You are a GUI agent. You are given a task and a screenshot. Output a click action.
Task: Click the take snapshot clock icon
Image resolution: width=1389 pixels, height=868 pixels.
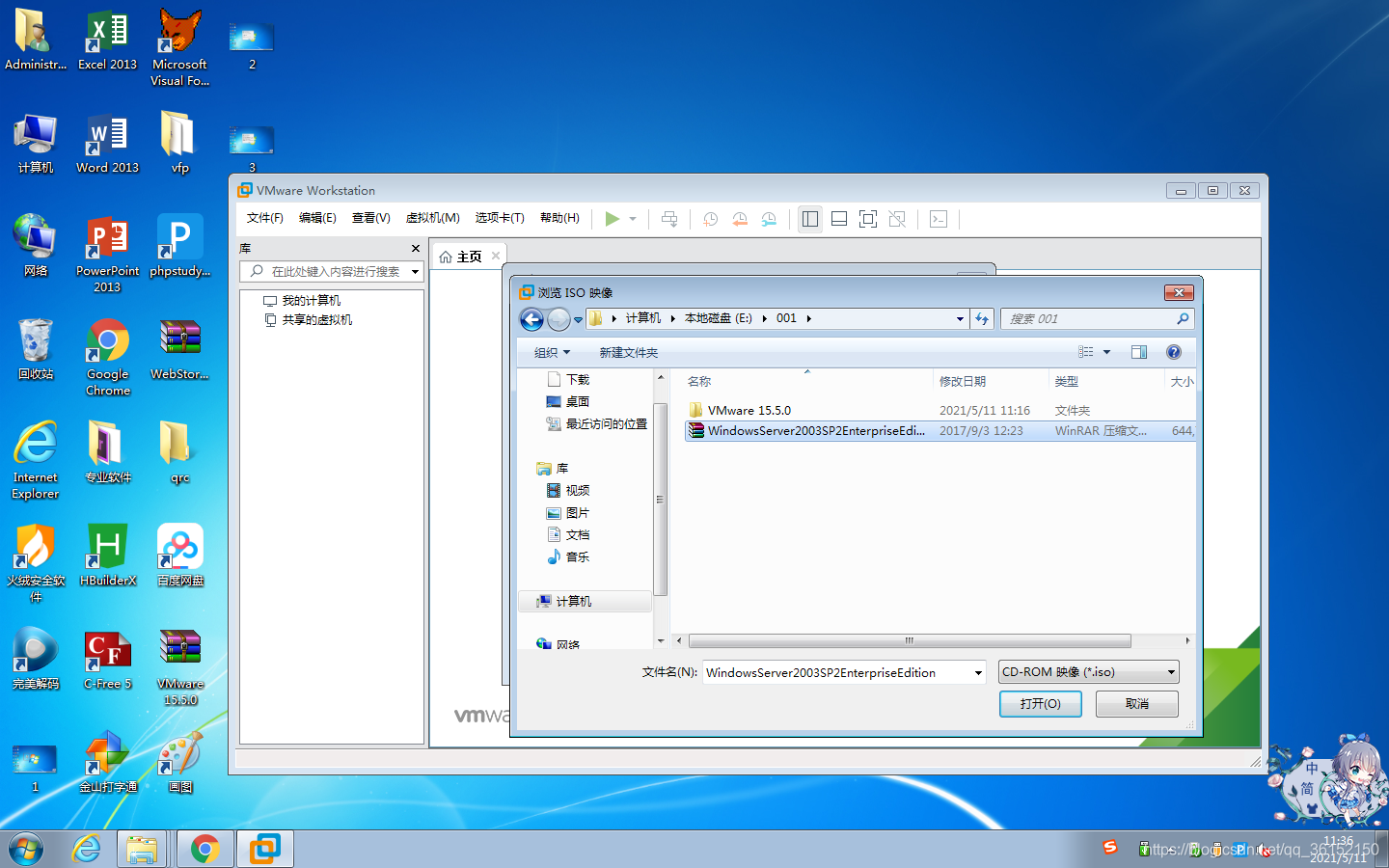click(x=710, y=219)
